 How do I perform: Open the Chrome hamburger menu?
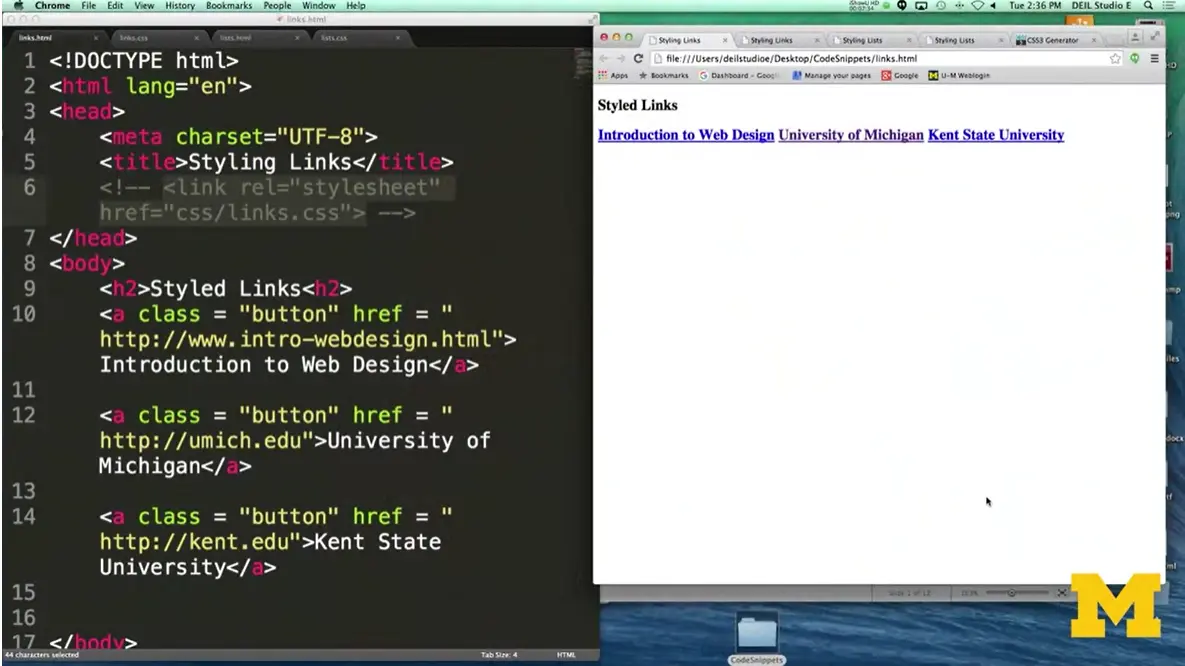pos(1154,59)
